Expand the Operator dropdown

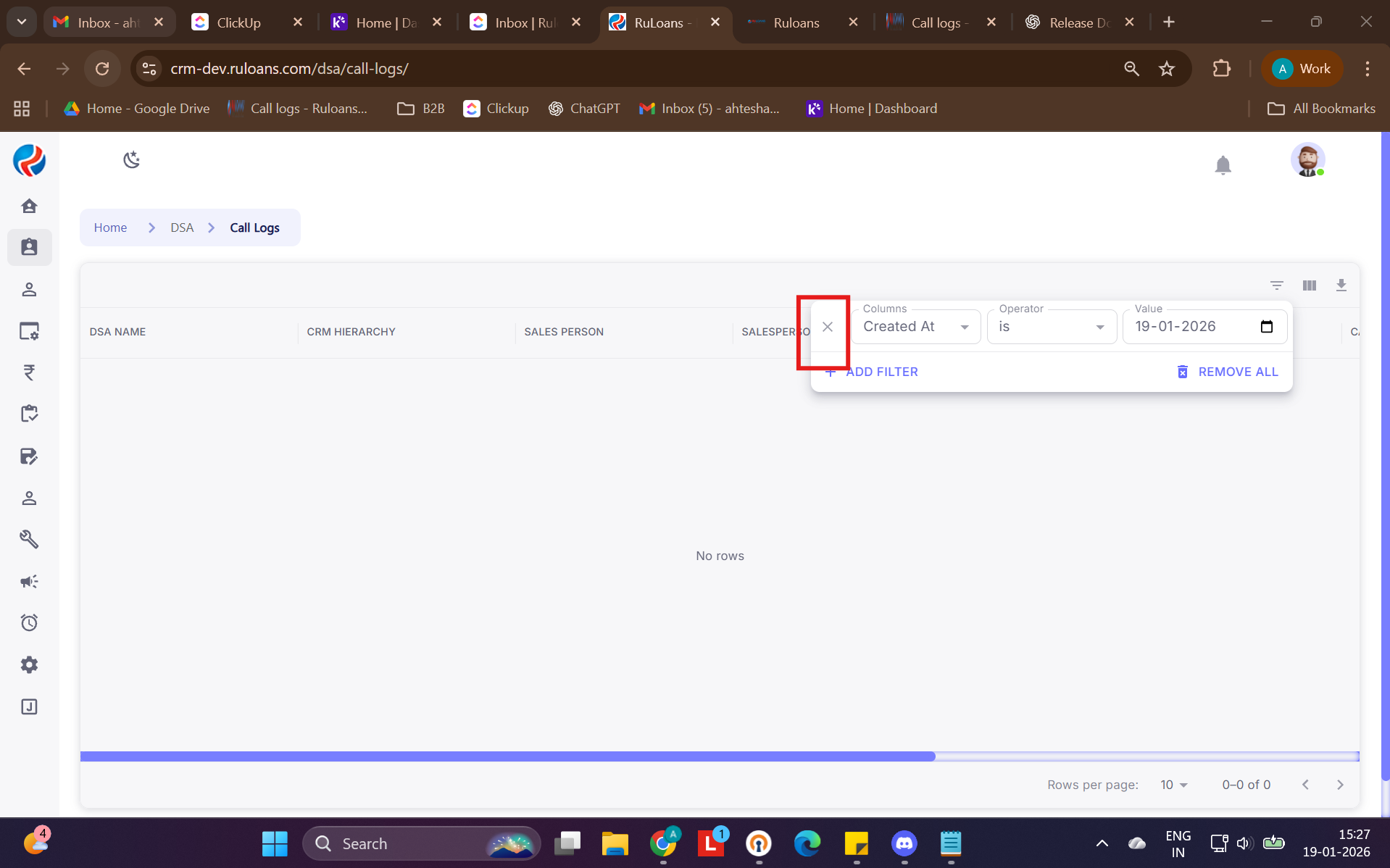click(x=1051, y=327)
